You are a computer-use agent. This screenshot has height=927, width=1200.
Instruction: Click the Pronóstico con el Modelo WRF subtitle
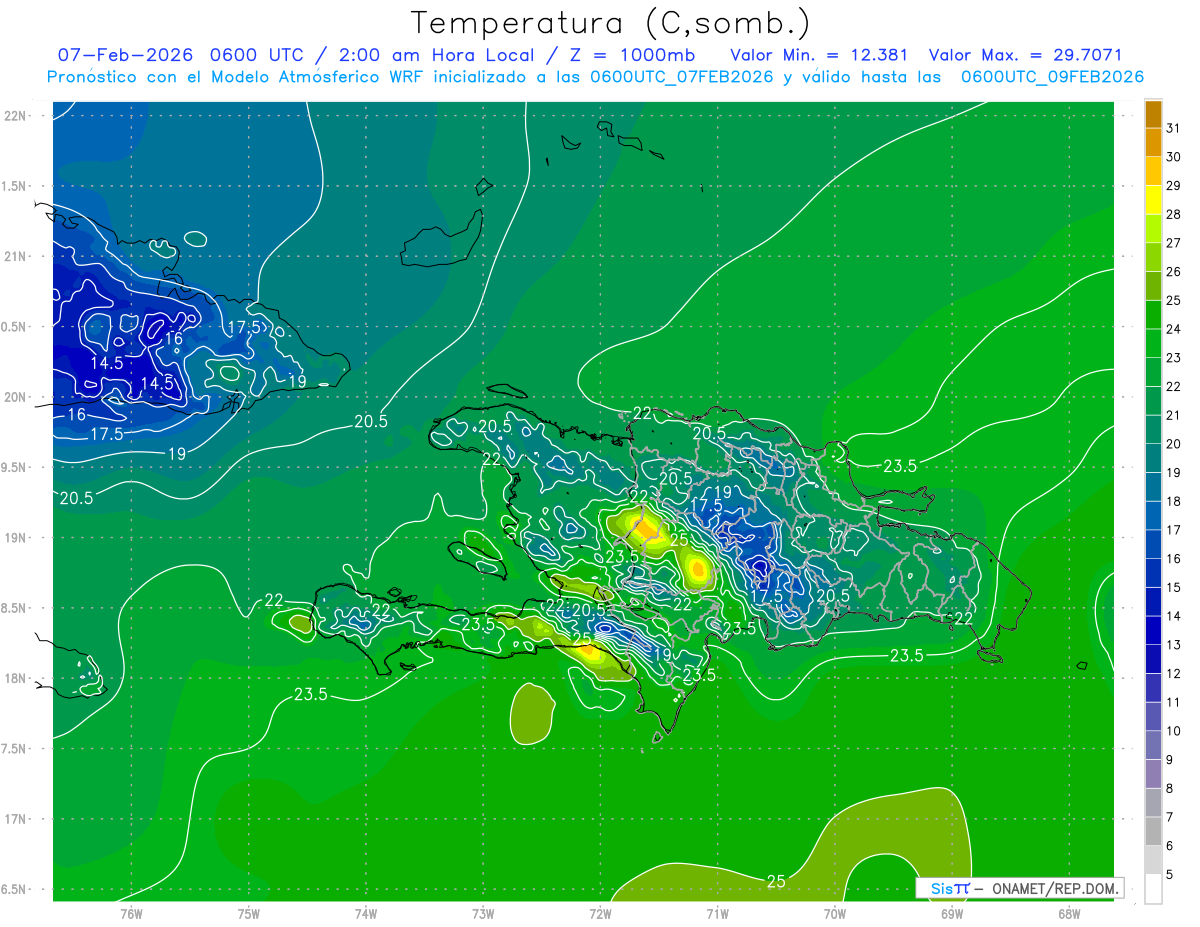(595, 77)
